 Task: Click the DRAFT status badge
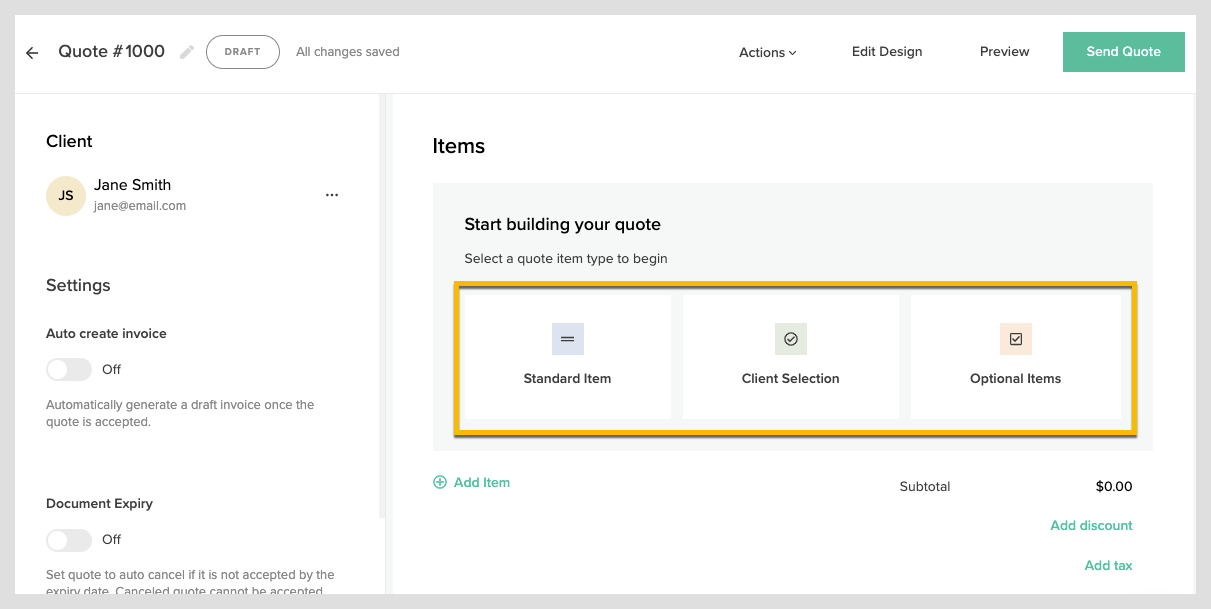click(x=243, y=52)
